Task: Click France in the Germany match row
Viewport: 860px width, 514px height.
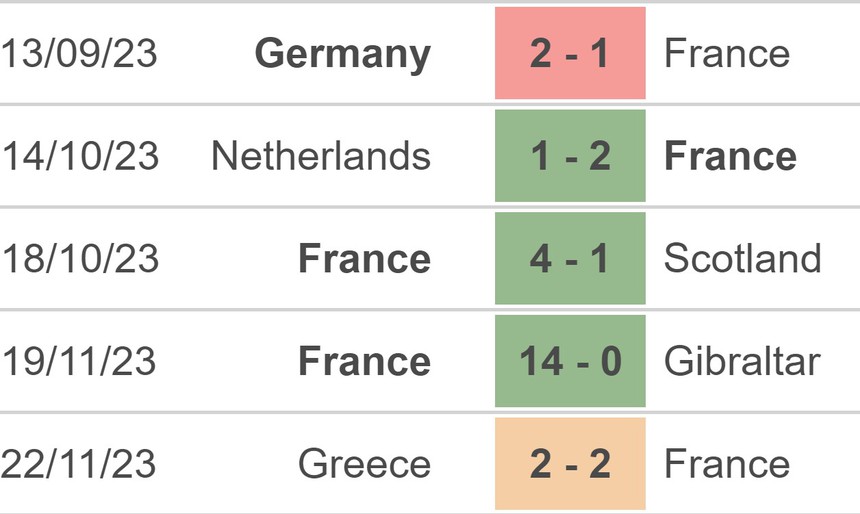Action: point(726,53)
